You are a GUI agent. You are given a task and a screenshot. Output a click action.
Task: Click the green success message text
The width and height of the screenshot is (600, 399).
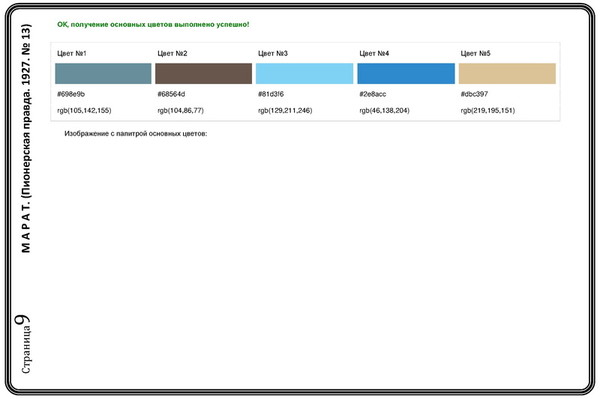coord(153,24)
